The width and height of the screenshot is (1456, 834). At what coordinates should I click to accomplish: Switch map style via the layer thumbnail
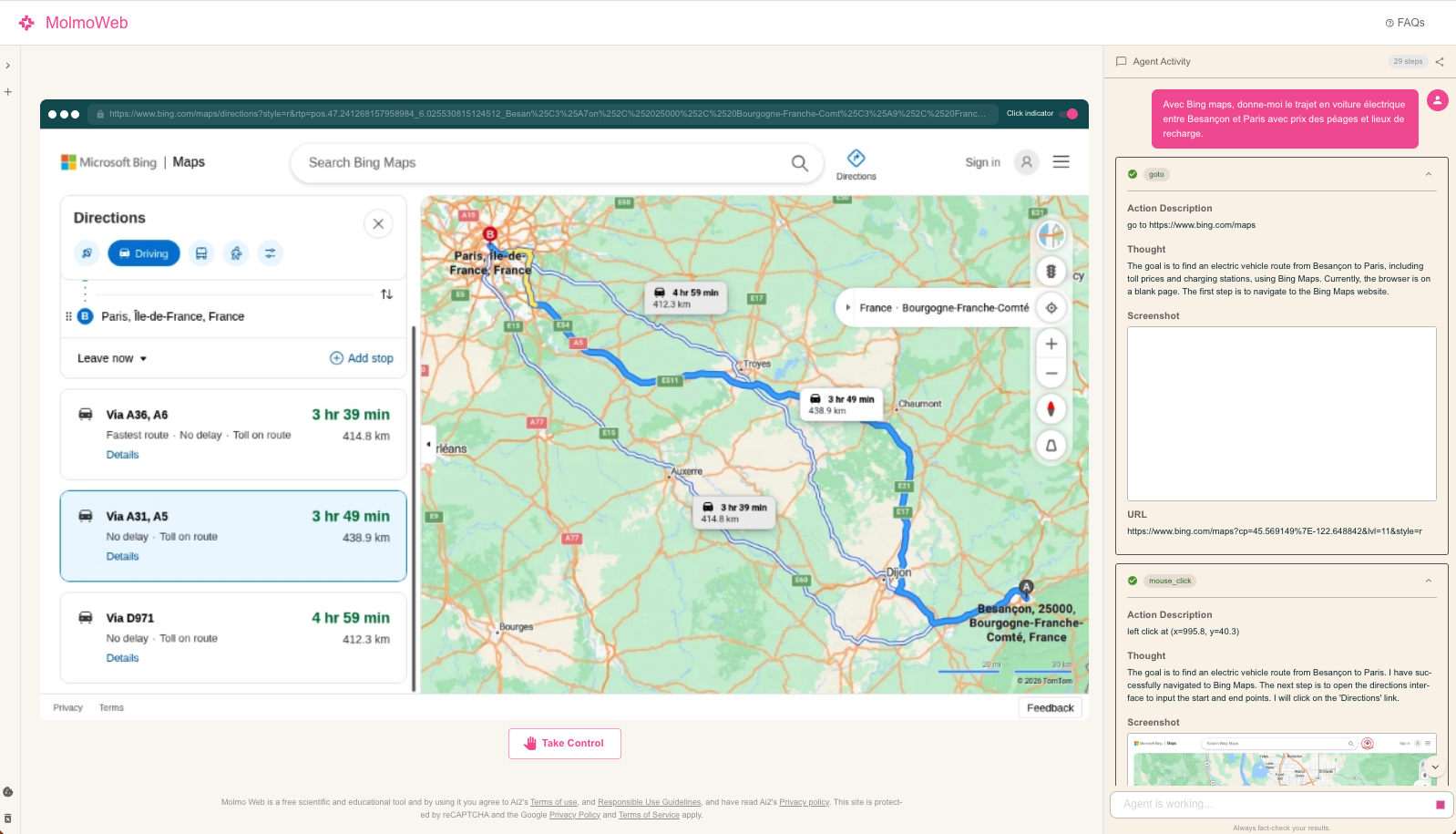(1051, 235)
